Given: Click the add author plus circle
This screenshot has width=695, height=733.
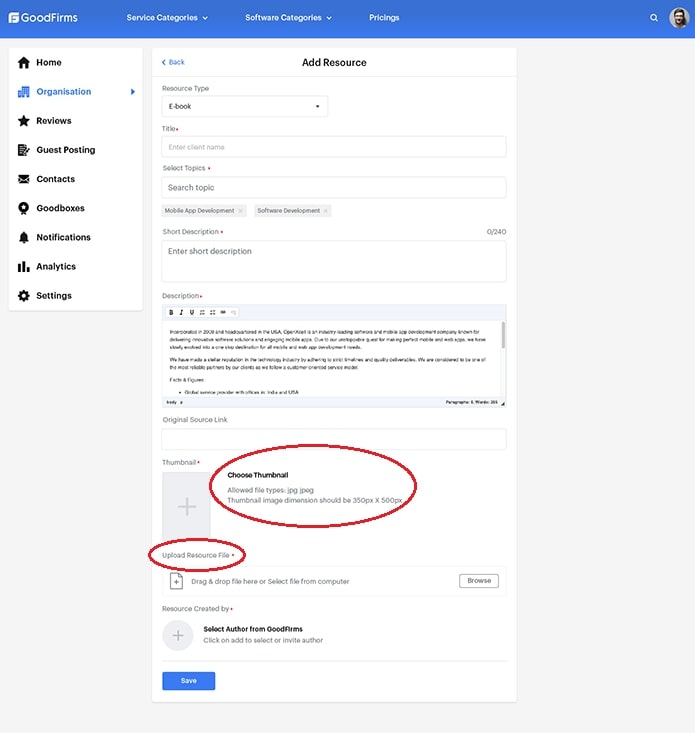Looking at the screenshot, I should click(x=178, y=635).
